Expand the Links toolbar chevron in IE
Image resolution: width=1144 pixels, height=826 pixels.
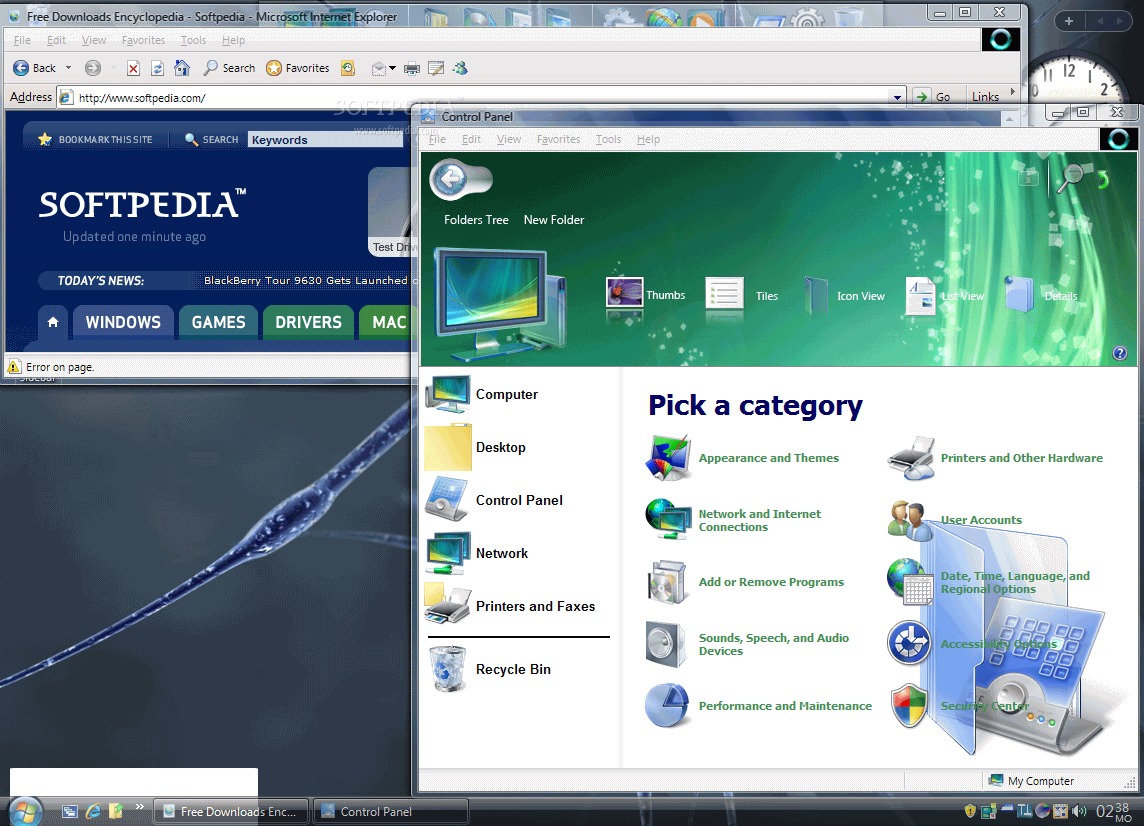pos(1012,91)
